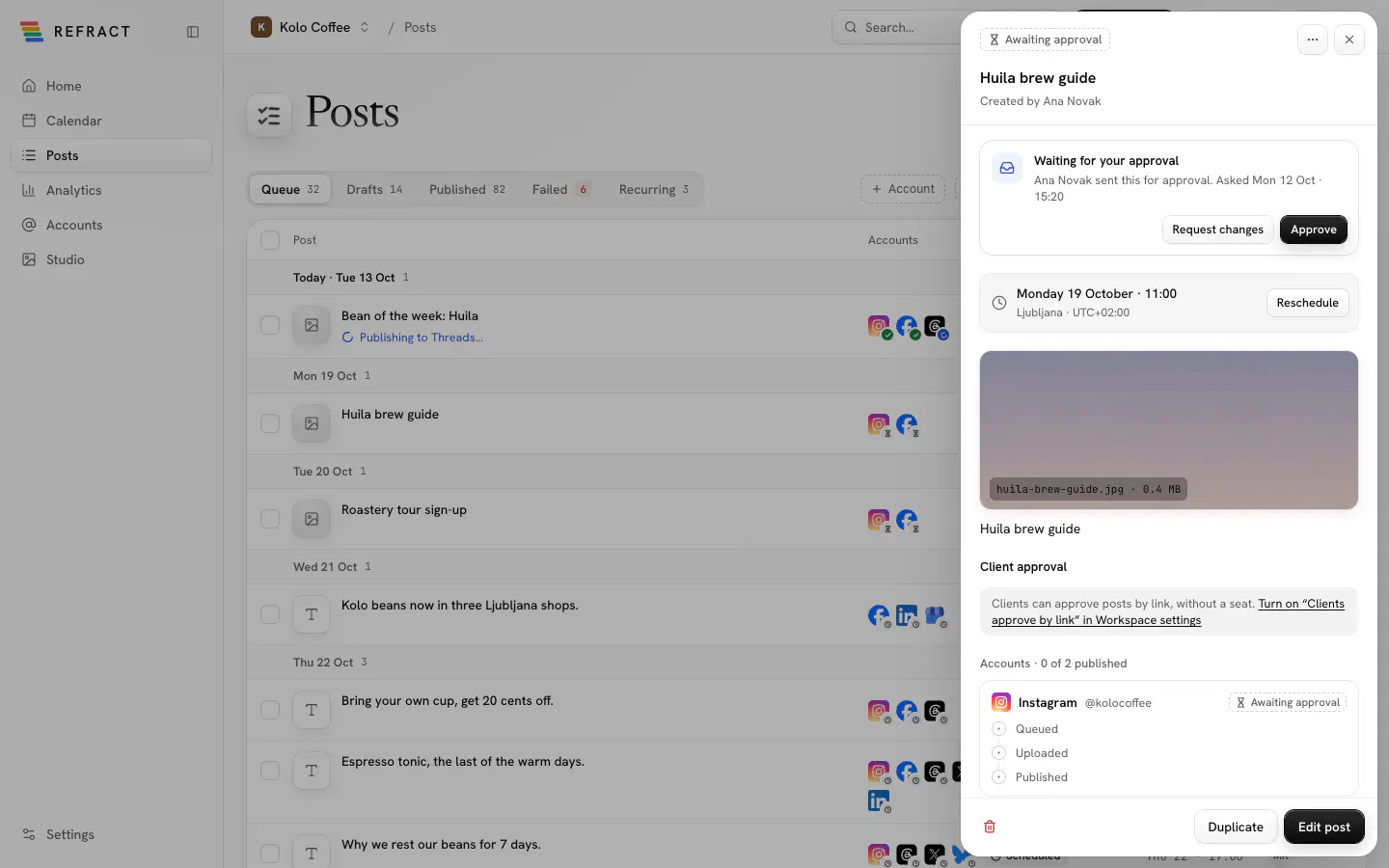
Task: Click X icon on Why we rest beans row
Action: tap(935, 854)
